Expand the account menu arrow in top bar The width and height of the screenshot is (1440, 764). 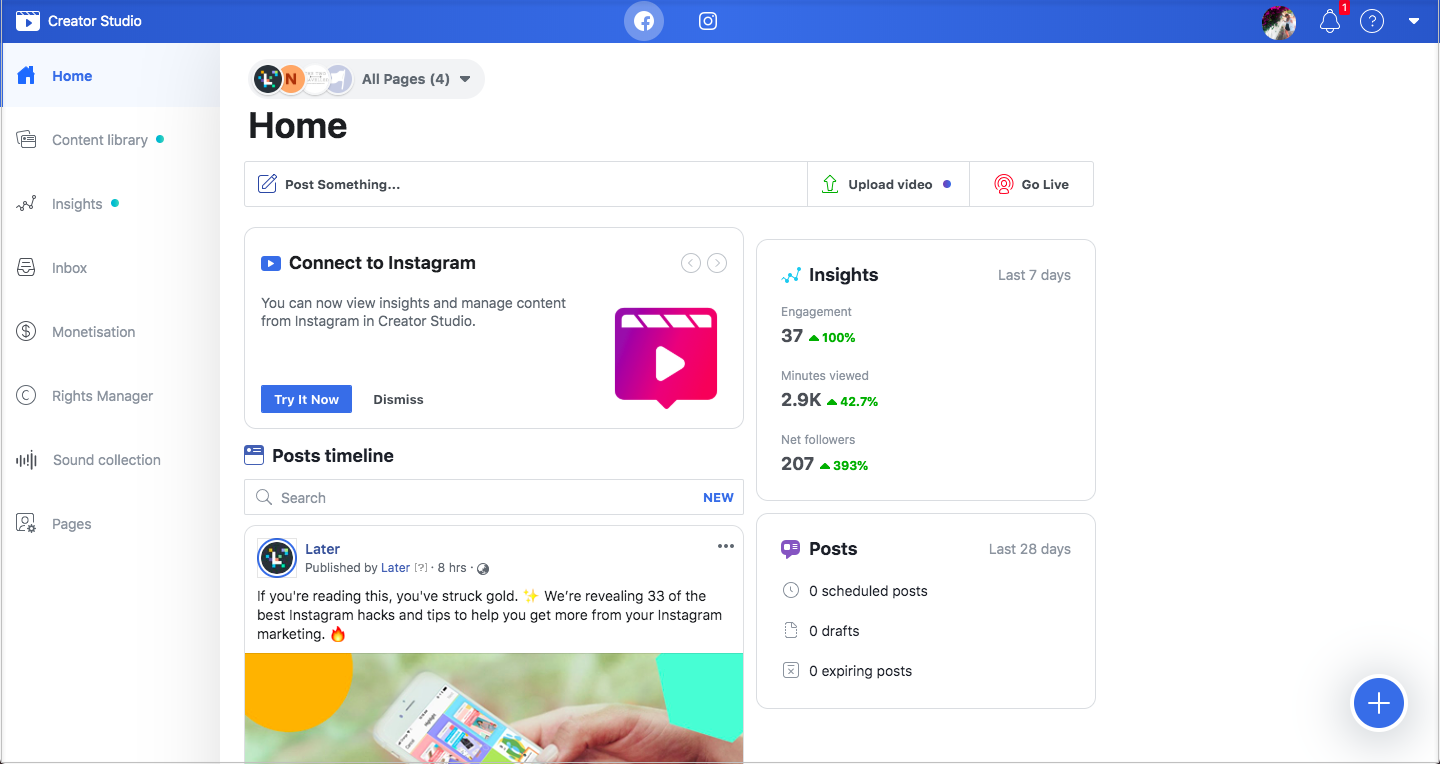[x=1414, y=21]
